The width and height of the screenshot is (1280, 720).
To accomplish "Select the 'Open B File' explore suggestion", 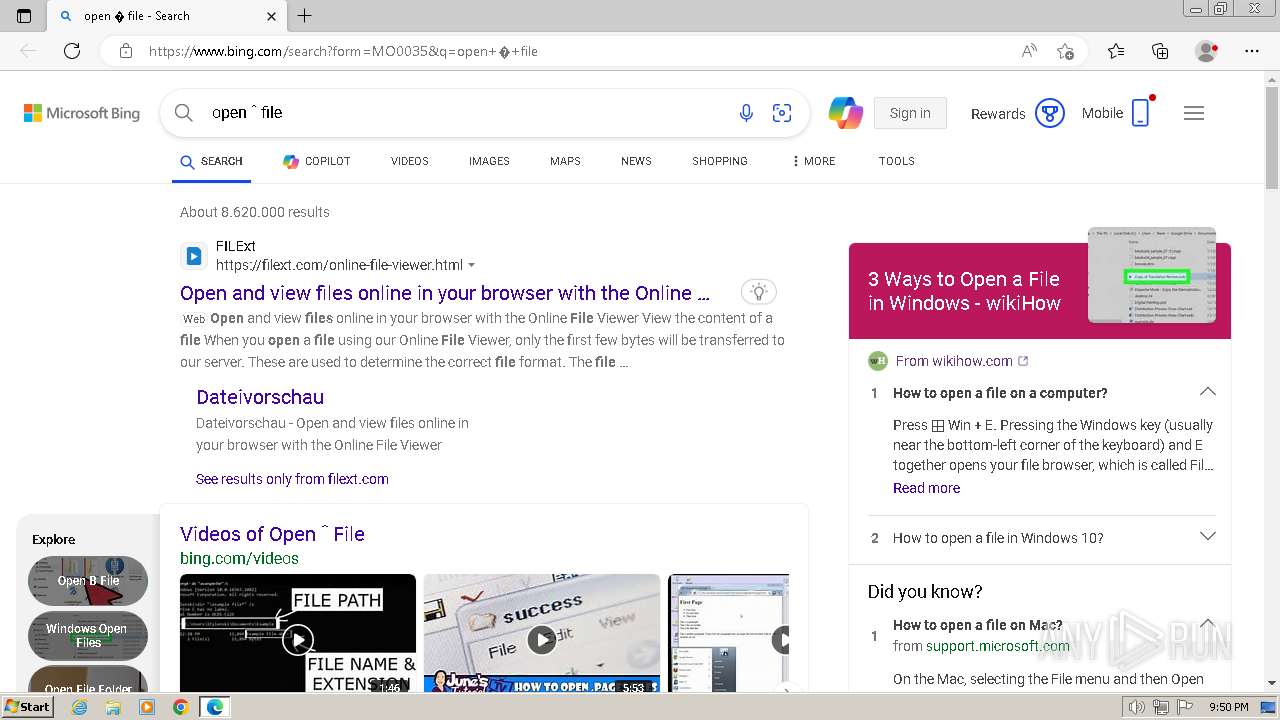I will 88,581.
